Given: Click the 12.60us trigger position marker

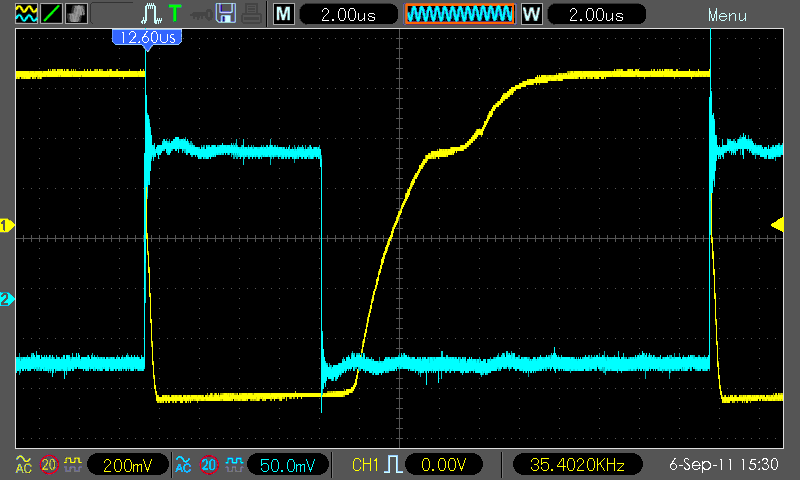Looking at the screenshot, I should 147,39.
